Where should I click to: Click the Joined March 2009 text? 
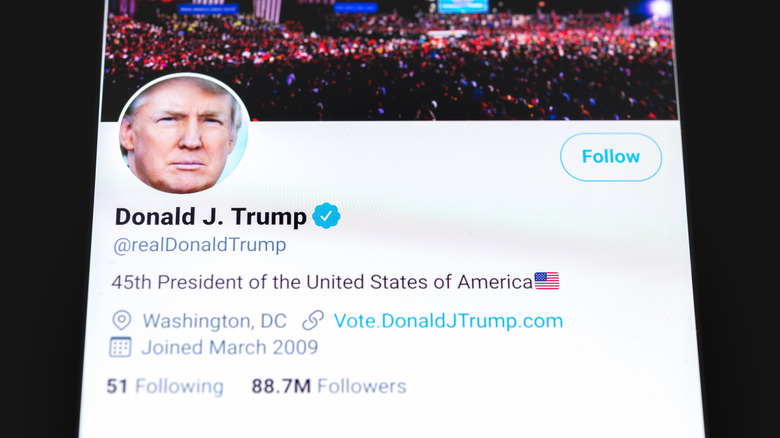click(229, 348)
